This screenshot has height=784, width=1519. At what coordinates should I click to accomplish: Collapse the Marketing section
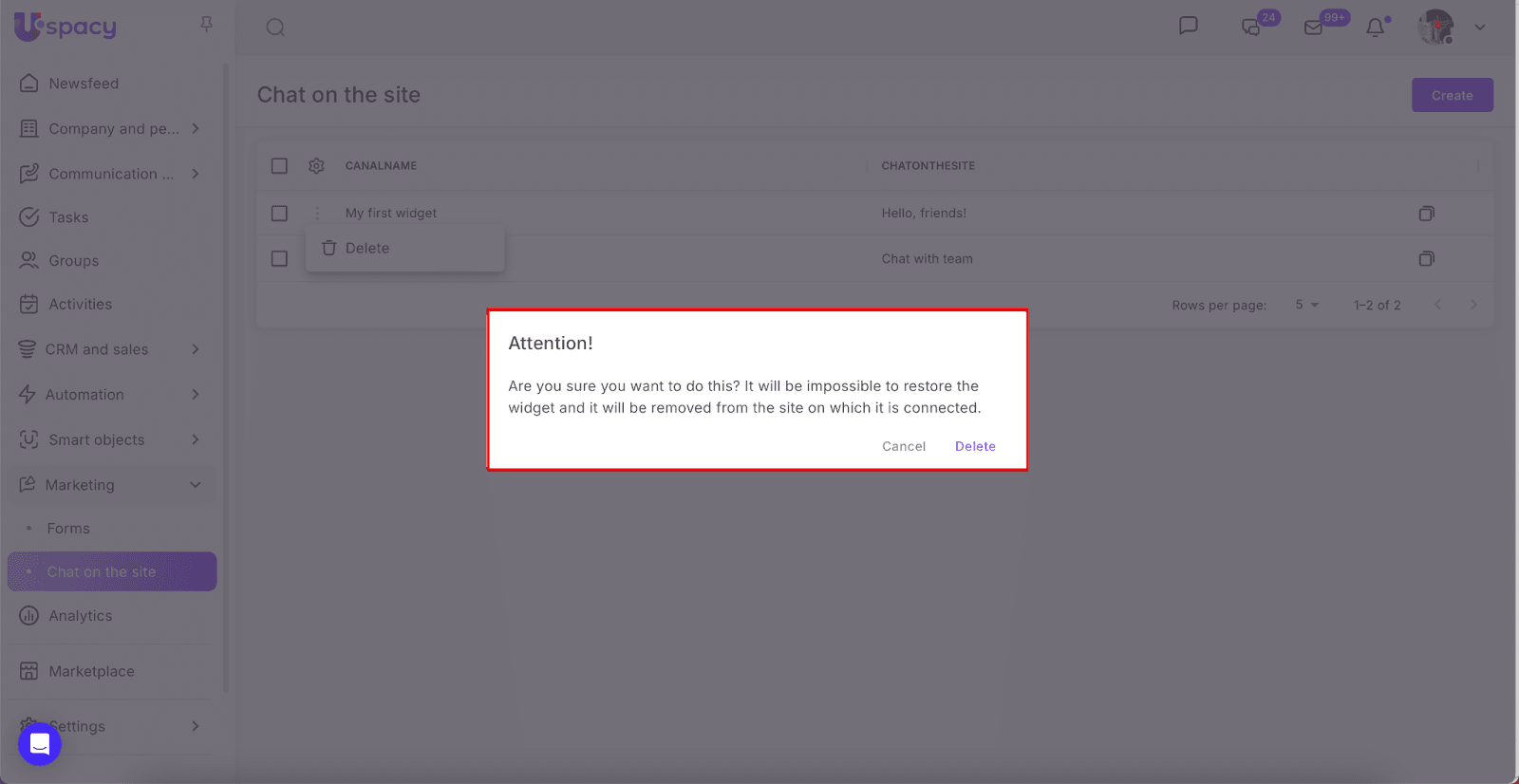[x=196, y=485]
